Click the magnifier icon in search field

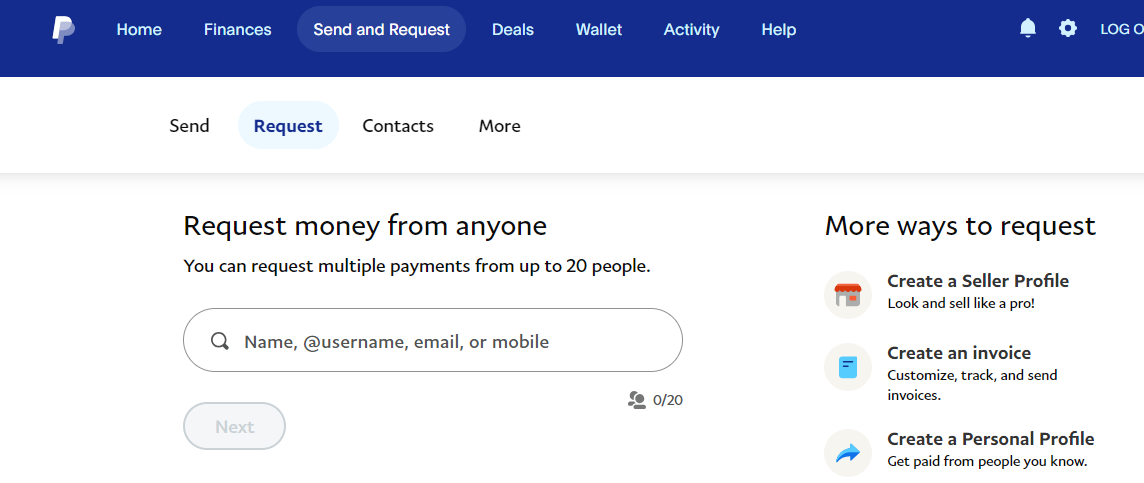pos(220,341)
